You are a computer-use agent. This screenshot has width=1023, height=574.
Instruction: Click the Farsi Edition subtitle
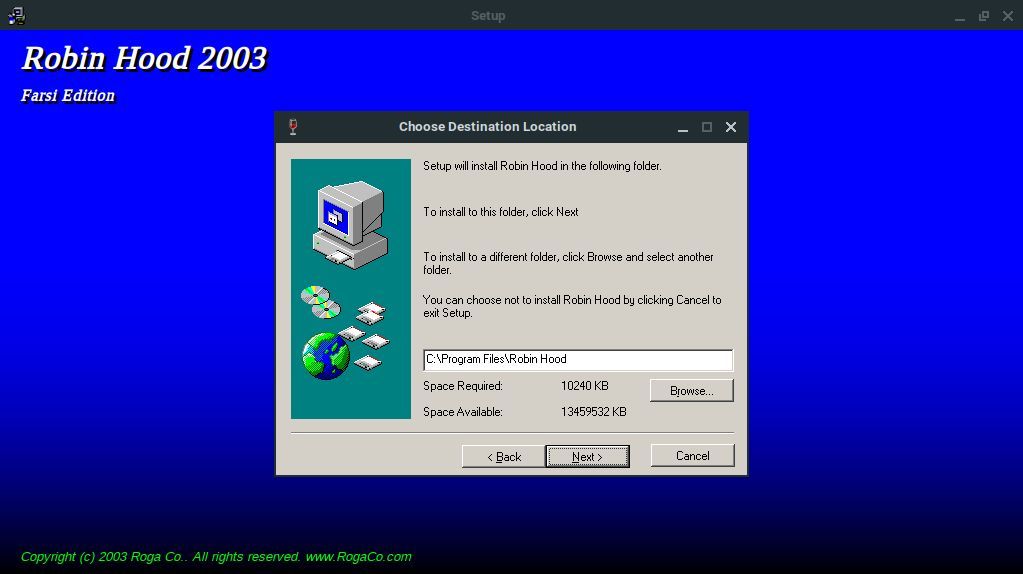coord(68,96)
